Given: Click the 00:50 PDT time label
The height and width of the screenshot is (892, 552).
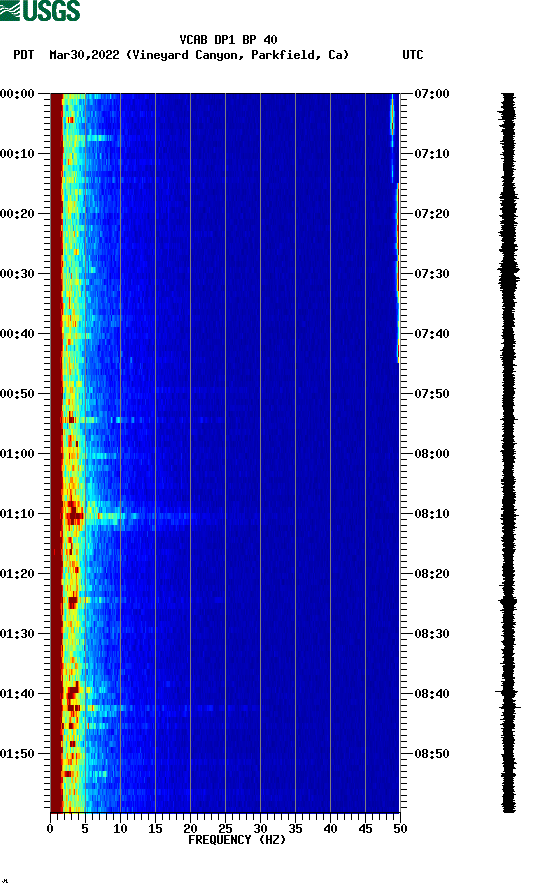Looking at the screenshot, I should click(18, 394).
